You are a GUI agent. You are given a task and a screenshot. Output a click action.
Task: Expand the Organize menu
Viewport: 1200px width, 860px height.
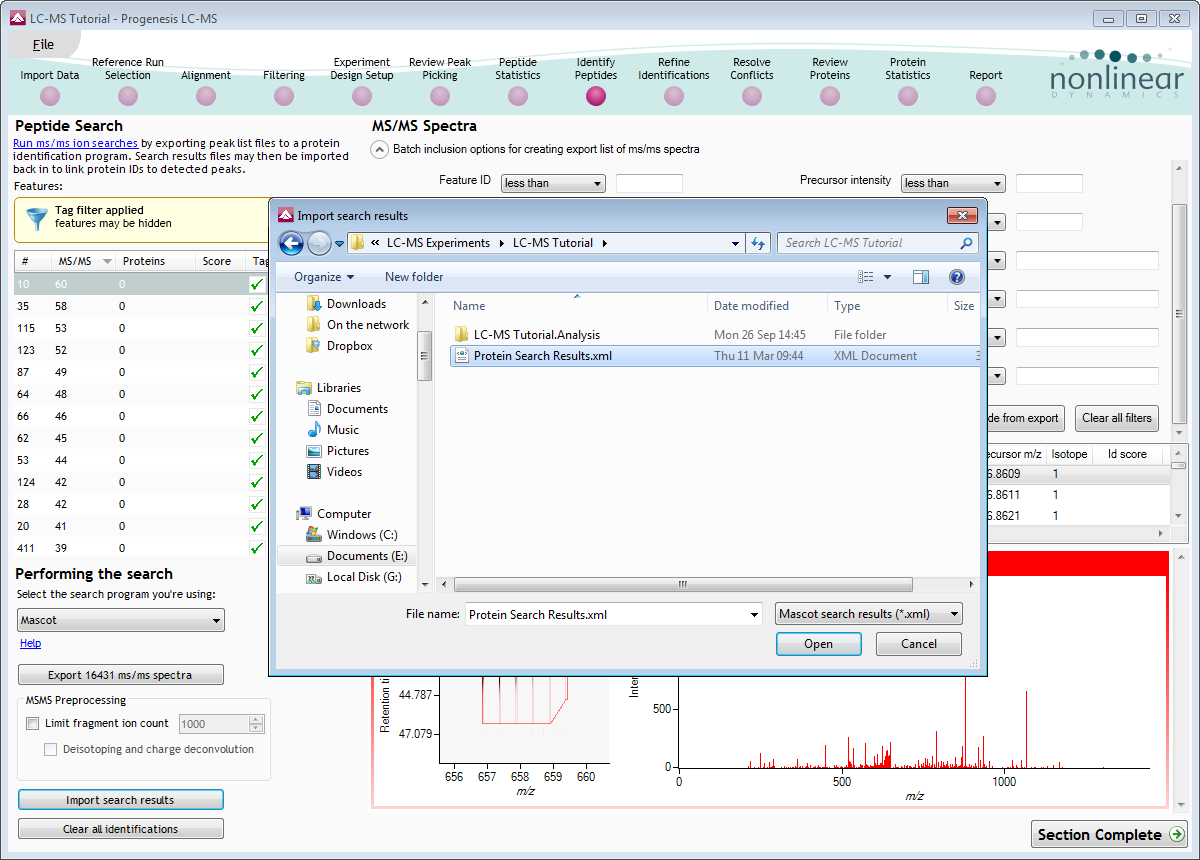coord(324,277)
